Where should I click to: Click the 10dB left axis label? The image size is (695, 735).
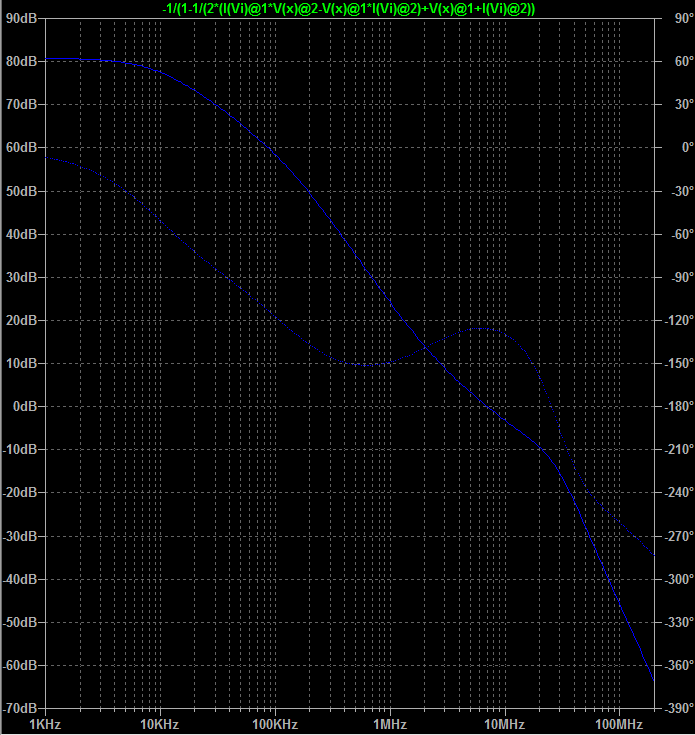[x=22, y=363]
